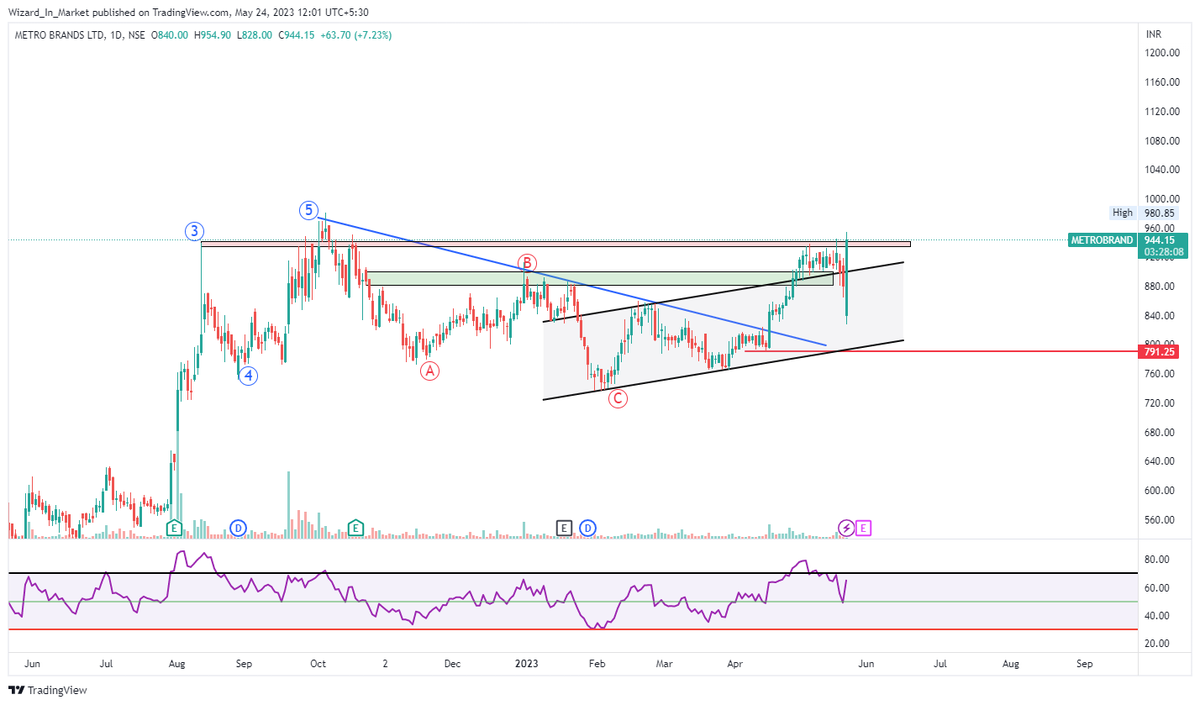Click the Dec label on the time axis
The width and height of the screenshot is (1200, 705).
pos(452,663)
